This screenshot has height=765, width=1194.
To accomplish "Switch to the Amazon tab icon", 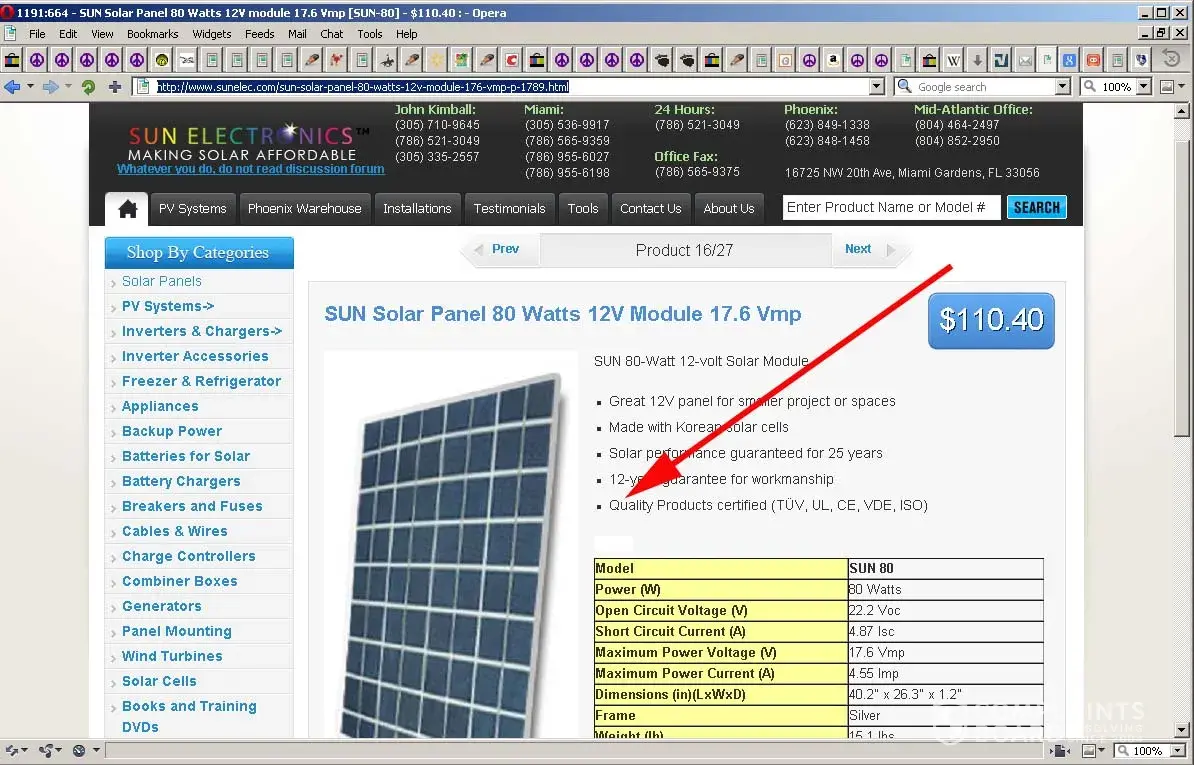I will 833,60.
